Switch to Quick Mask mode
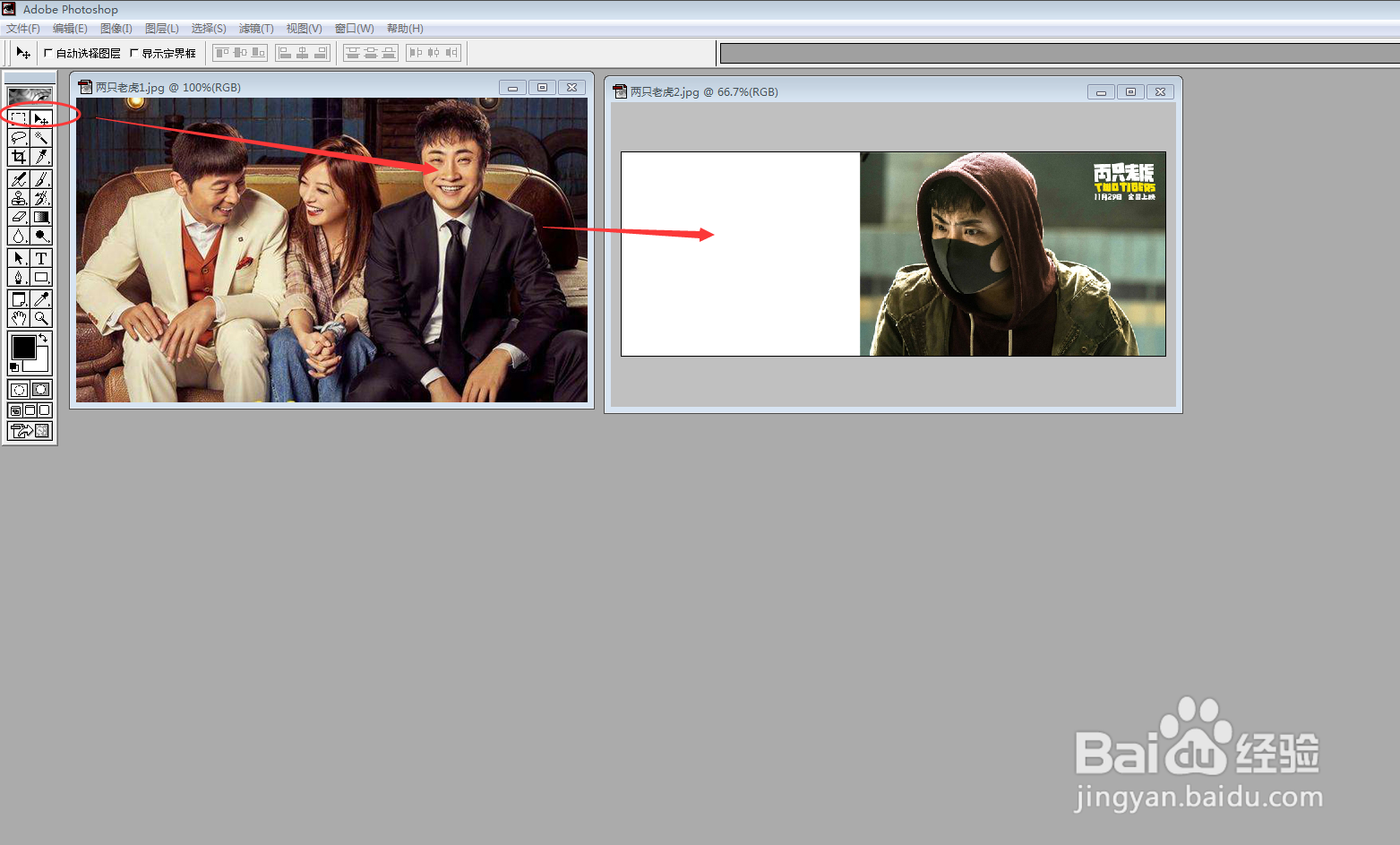The height and width of the screenshot is (845, 1400). [41, 390]
